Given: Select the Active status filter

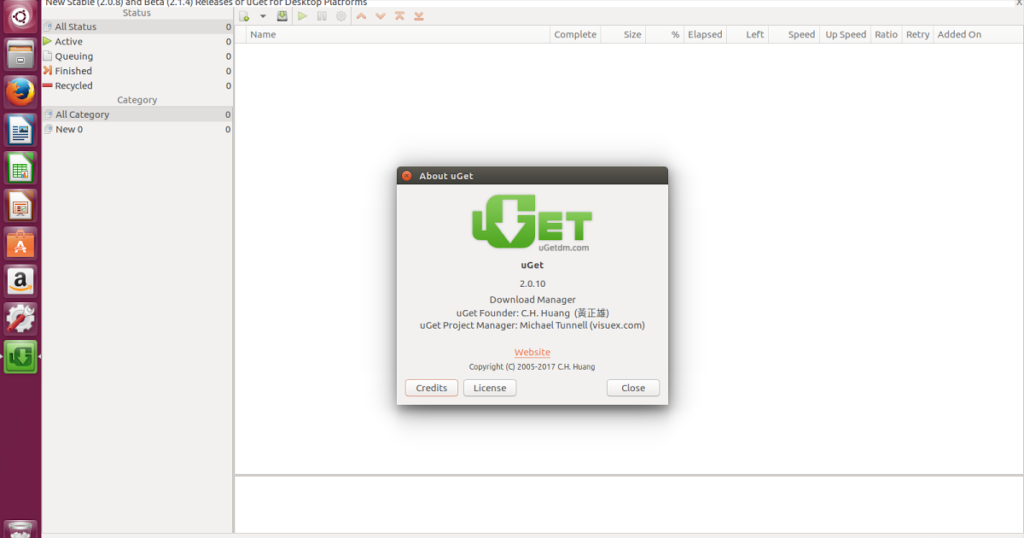Looking at the screenshot, I should point(69,42).
